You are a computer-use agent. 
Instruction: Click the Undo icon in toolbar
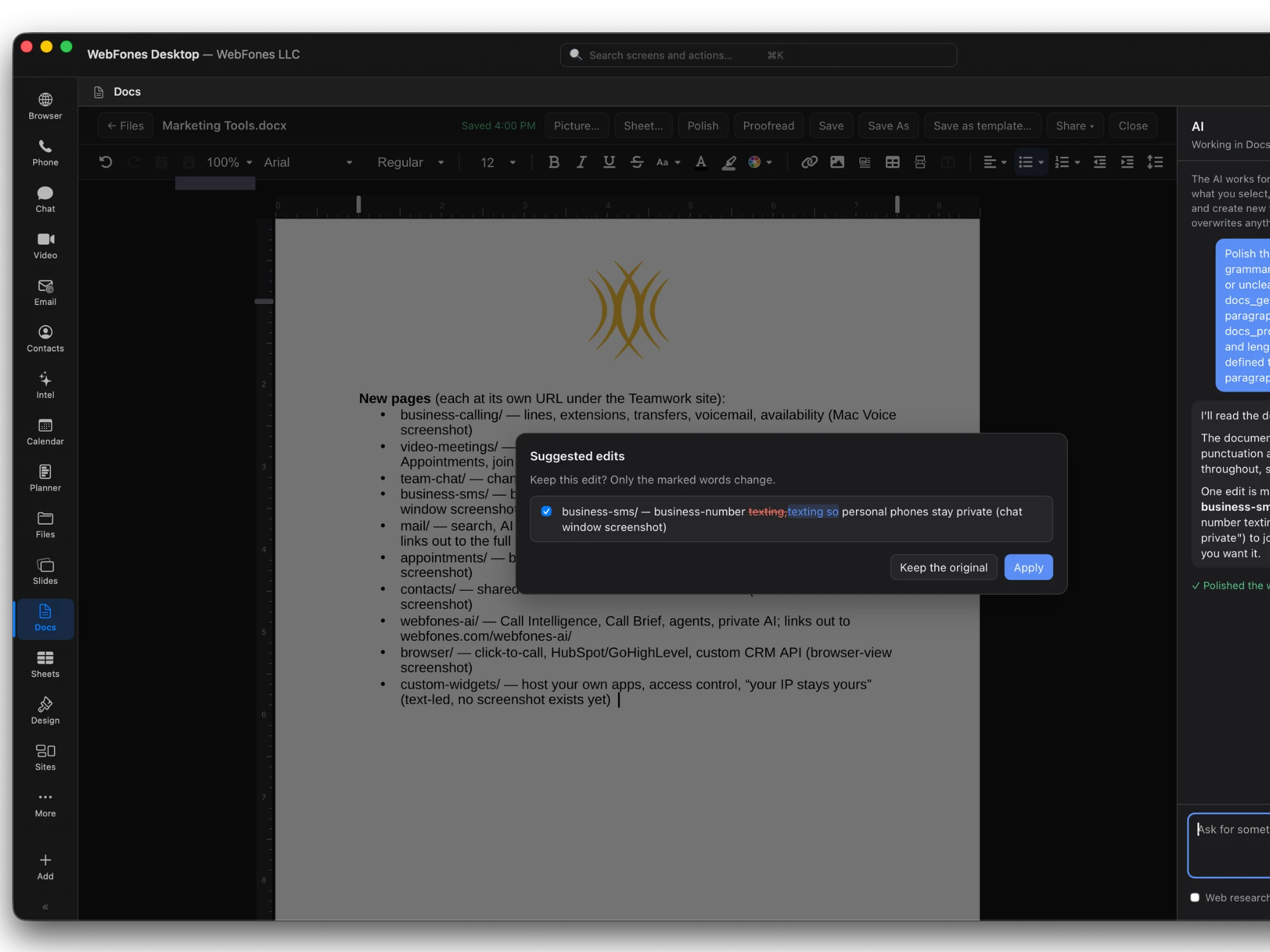(105, 162)
